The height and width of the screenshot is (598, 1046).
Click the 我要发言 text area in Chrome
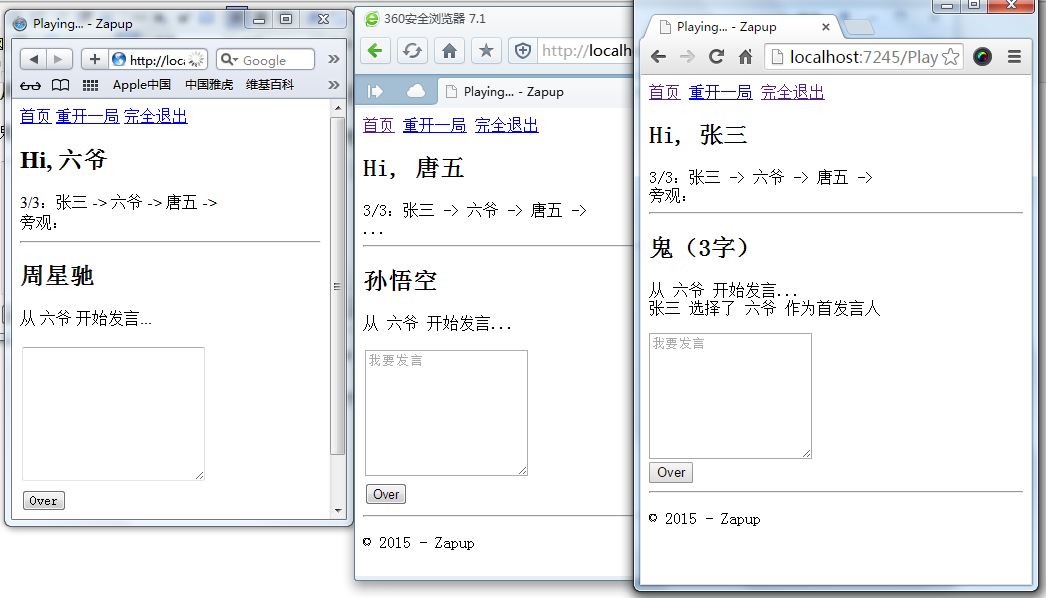730,396
